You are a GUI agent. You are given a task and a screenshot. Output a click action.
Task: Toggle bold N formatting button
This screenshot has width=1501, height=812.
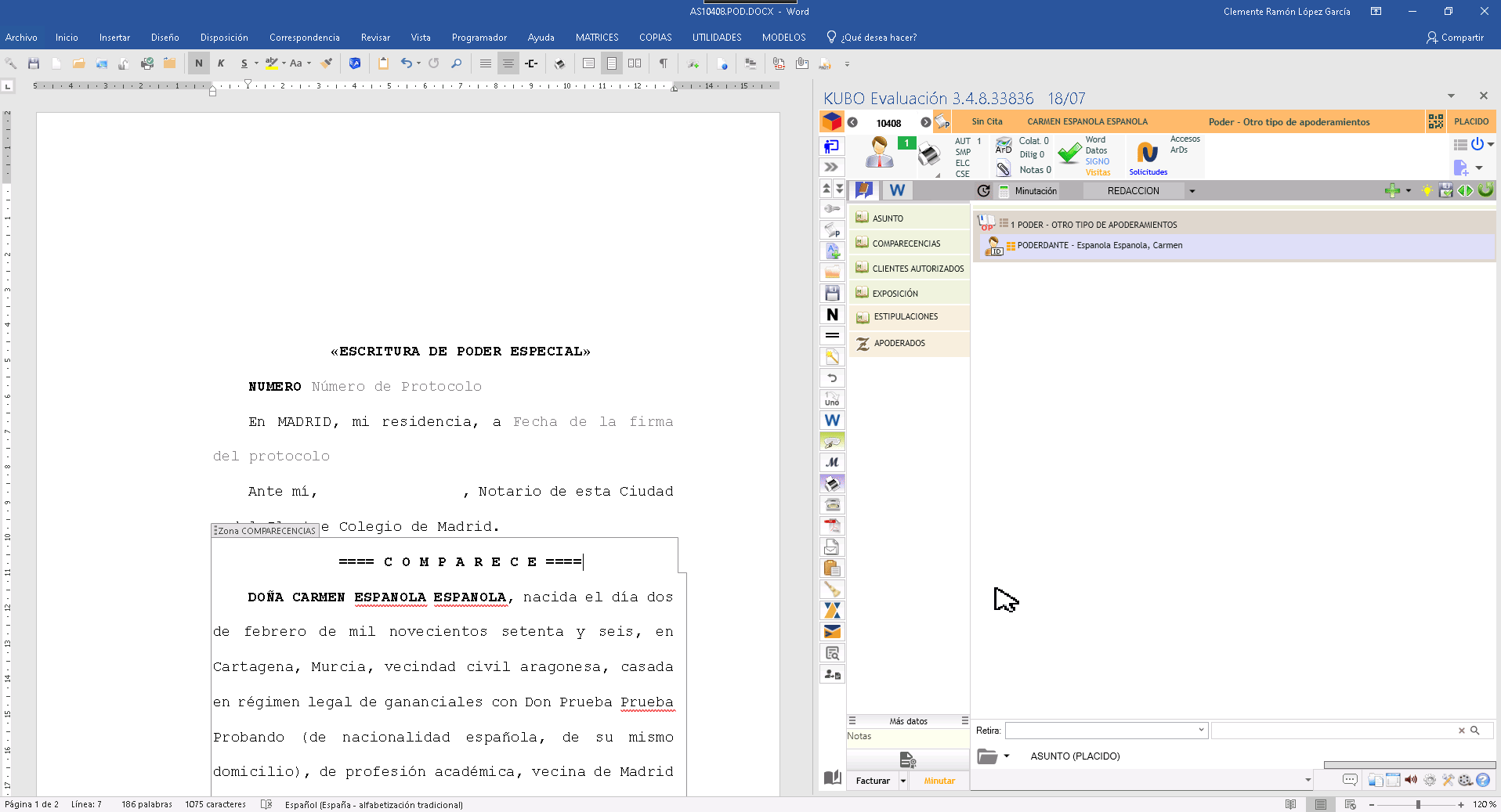(198, 63)
